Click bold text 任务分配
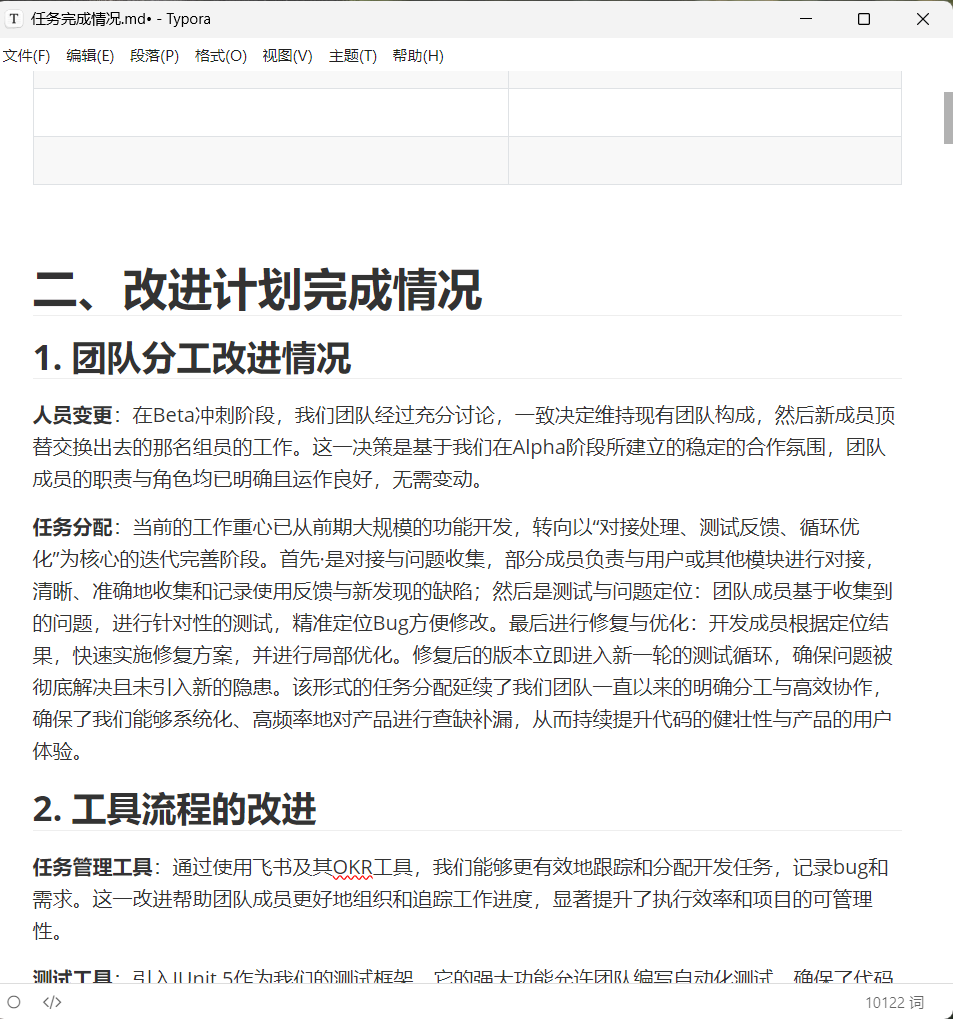953x1019 pixels. tap(73, 527)
